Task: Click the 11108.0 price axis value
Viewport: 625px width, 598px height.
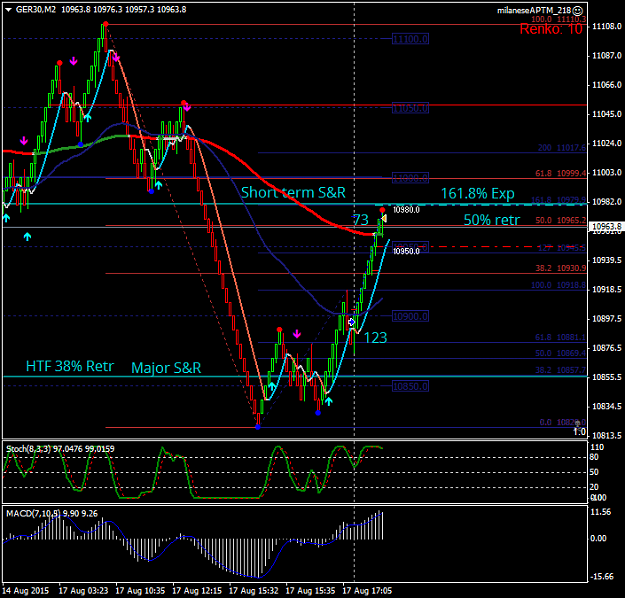Action: click(607, 26)
